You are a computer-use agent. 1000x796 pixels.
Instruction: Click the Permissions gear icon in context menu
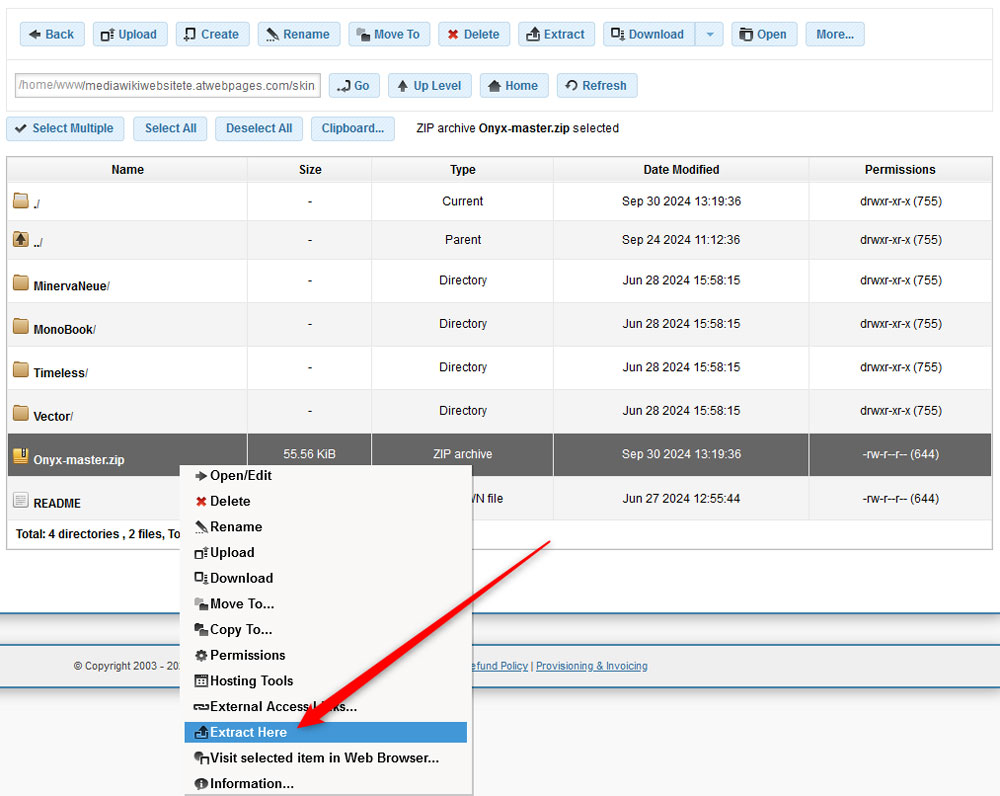coord(201,655)
